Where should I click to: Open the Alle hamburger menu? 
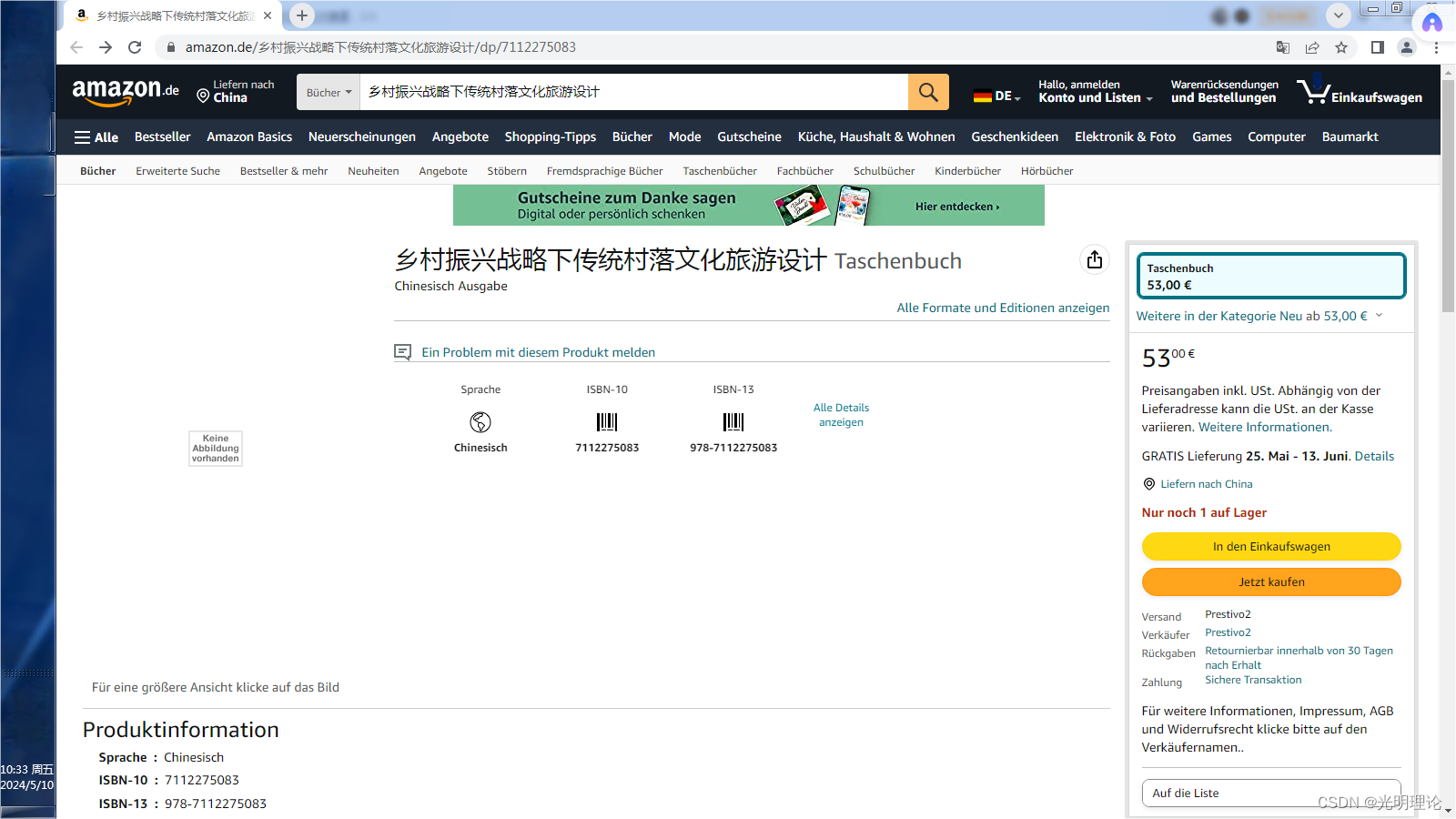click(x=96, y=137)
